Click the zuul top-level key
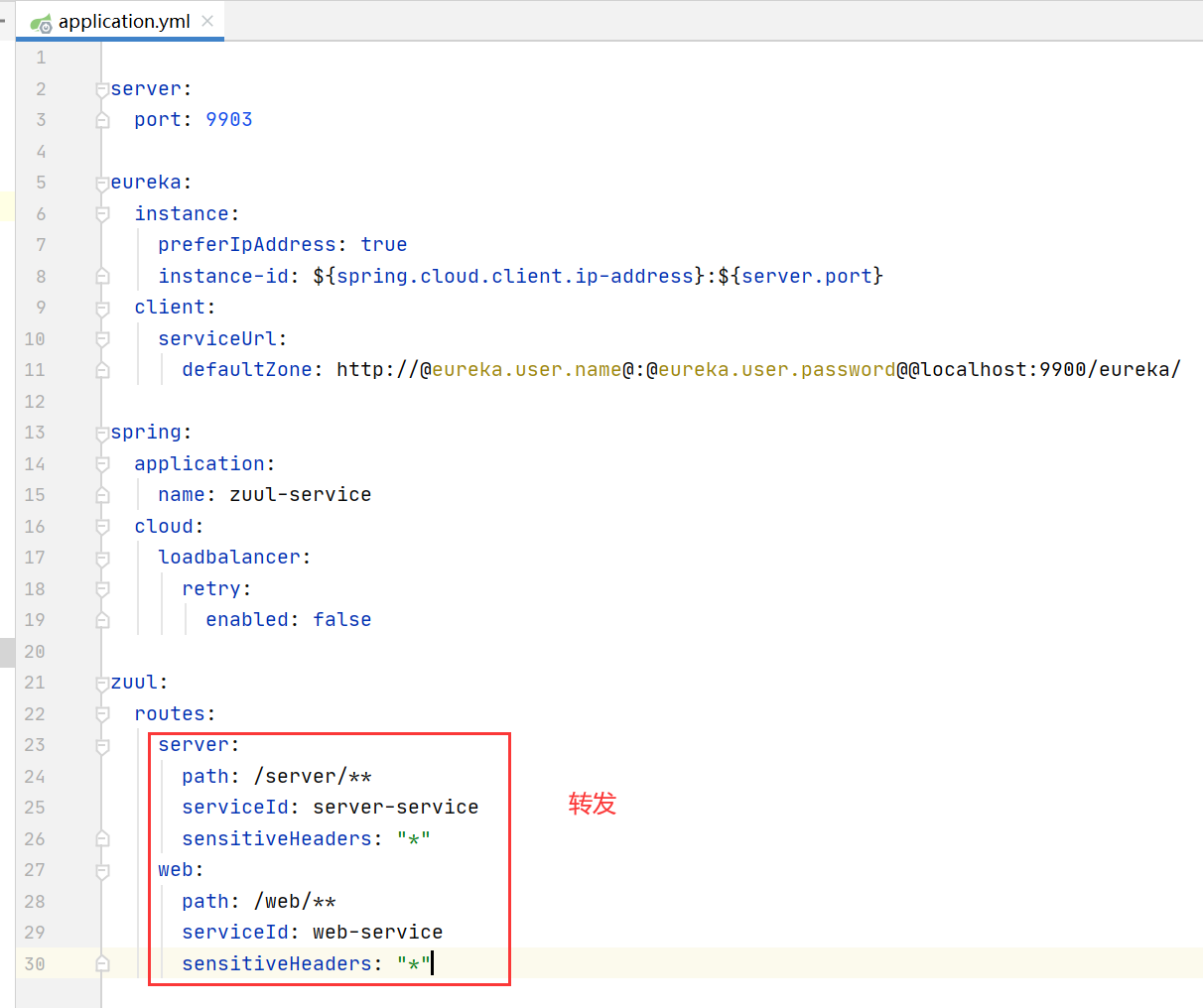 point(134,683)
